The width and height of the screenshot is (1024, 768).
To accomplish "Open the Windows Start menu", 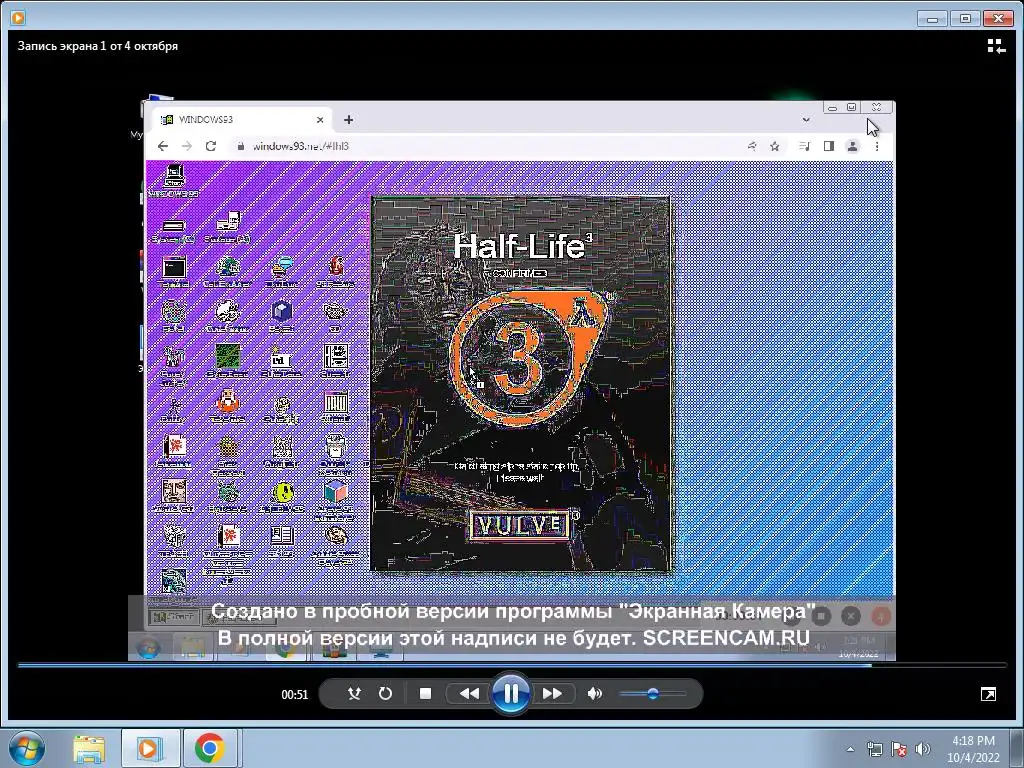I will (x=27, y=748).
